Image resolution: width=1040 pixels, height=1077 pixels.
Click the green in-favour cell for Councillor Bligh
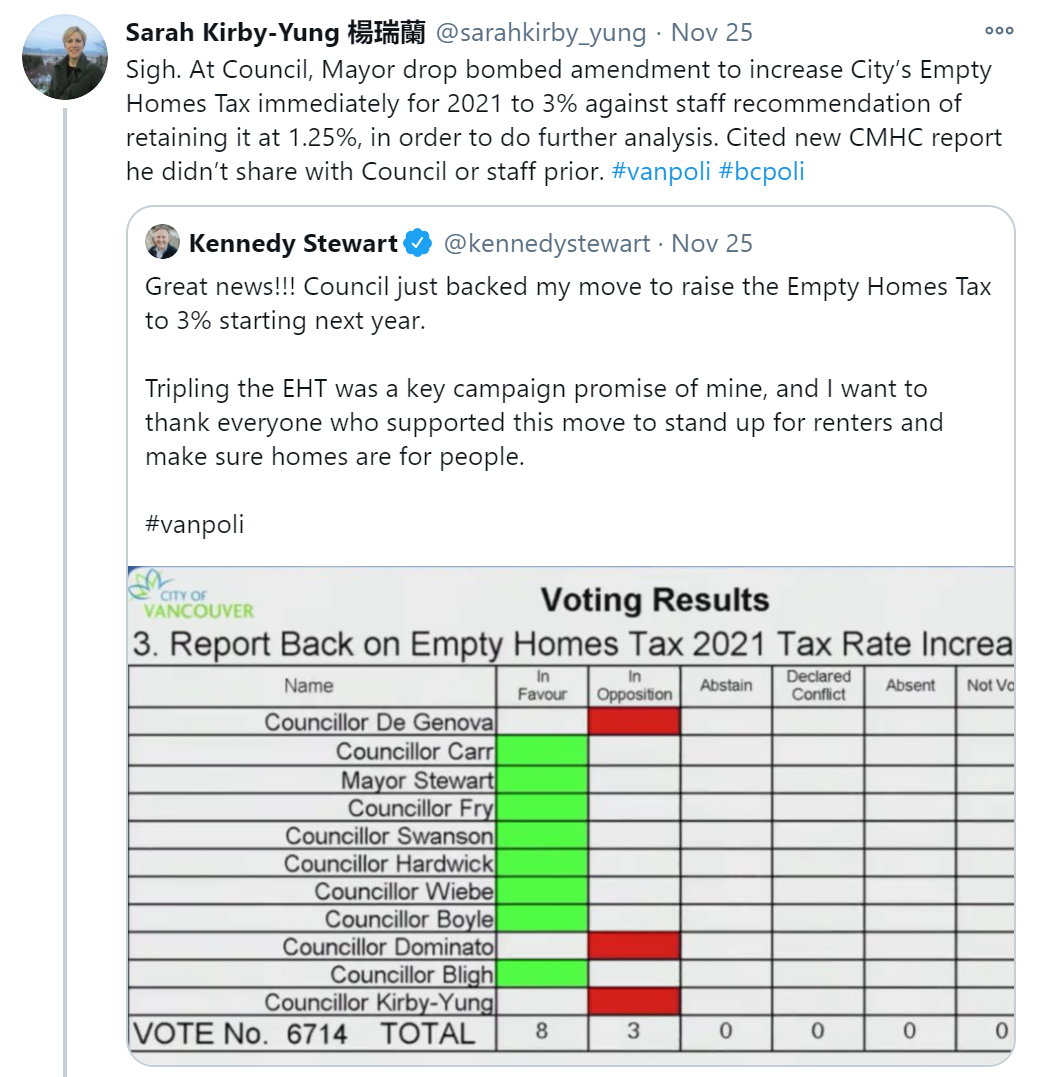pos(542,974)
